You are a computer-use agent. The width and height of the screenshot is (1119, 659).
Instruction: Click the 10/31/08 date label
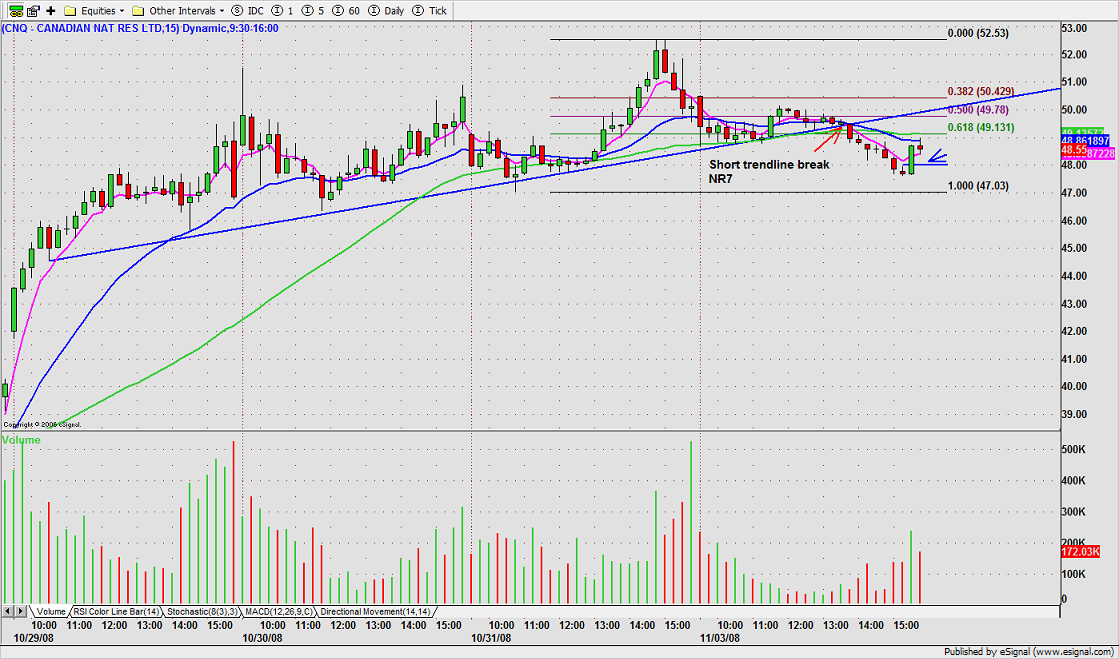tap(492, 638)
